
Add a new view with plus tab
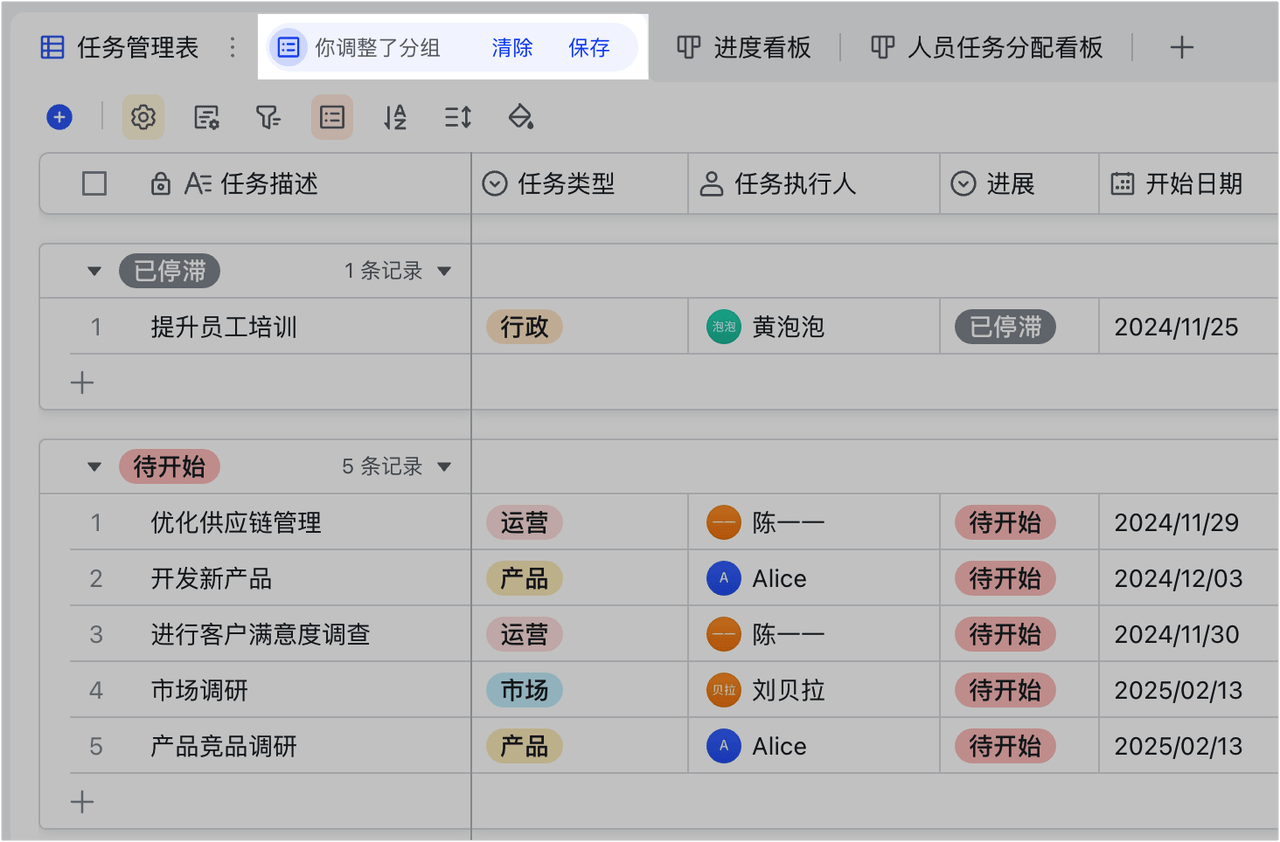1182,47
